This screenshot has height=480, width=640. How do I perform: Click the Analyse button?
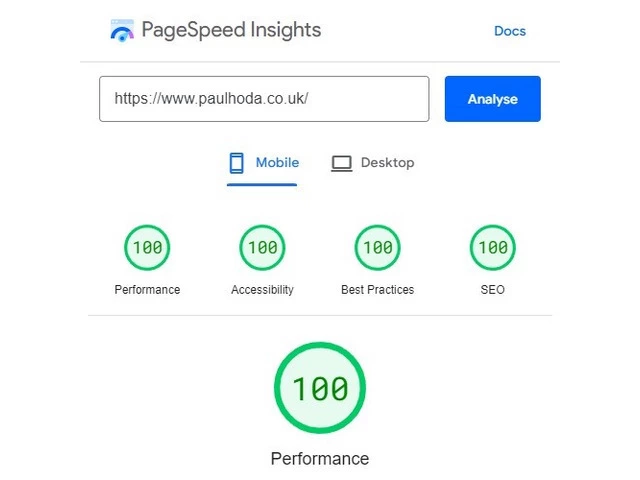(493, 99)
